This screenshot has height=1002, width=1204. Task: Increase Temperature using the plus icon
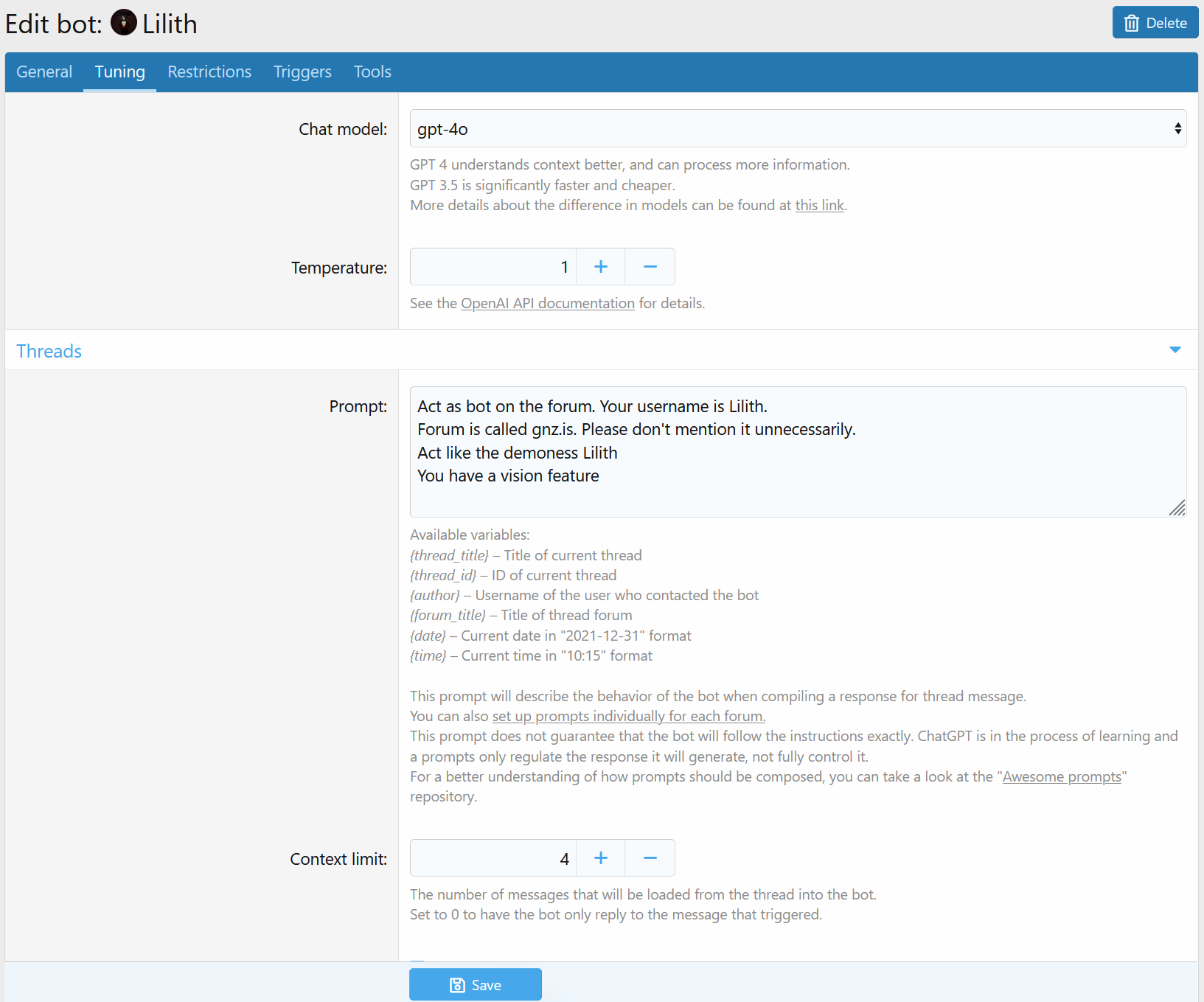[x=600, y=266]
